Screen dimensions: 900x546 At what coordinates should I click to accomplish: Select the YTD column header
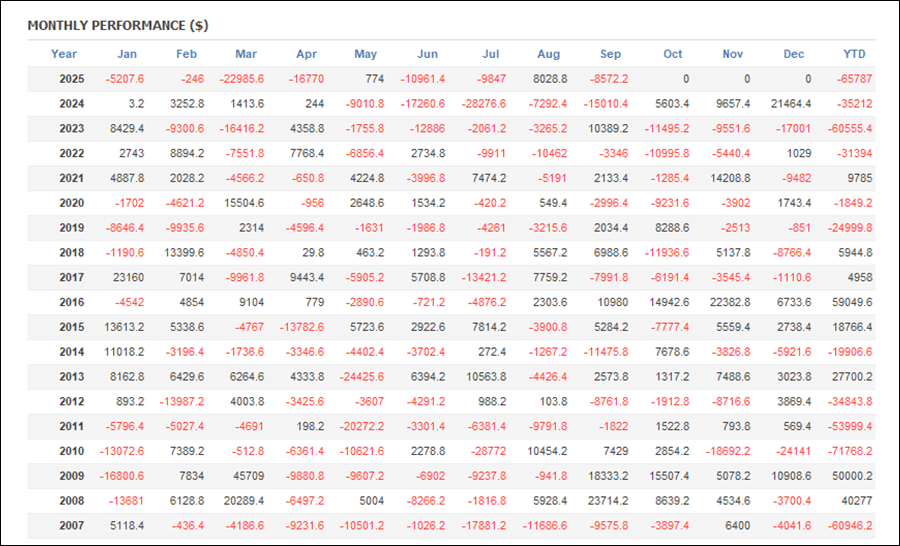click(854, 54)
